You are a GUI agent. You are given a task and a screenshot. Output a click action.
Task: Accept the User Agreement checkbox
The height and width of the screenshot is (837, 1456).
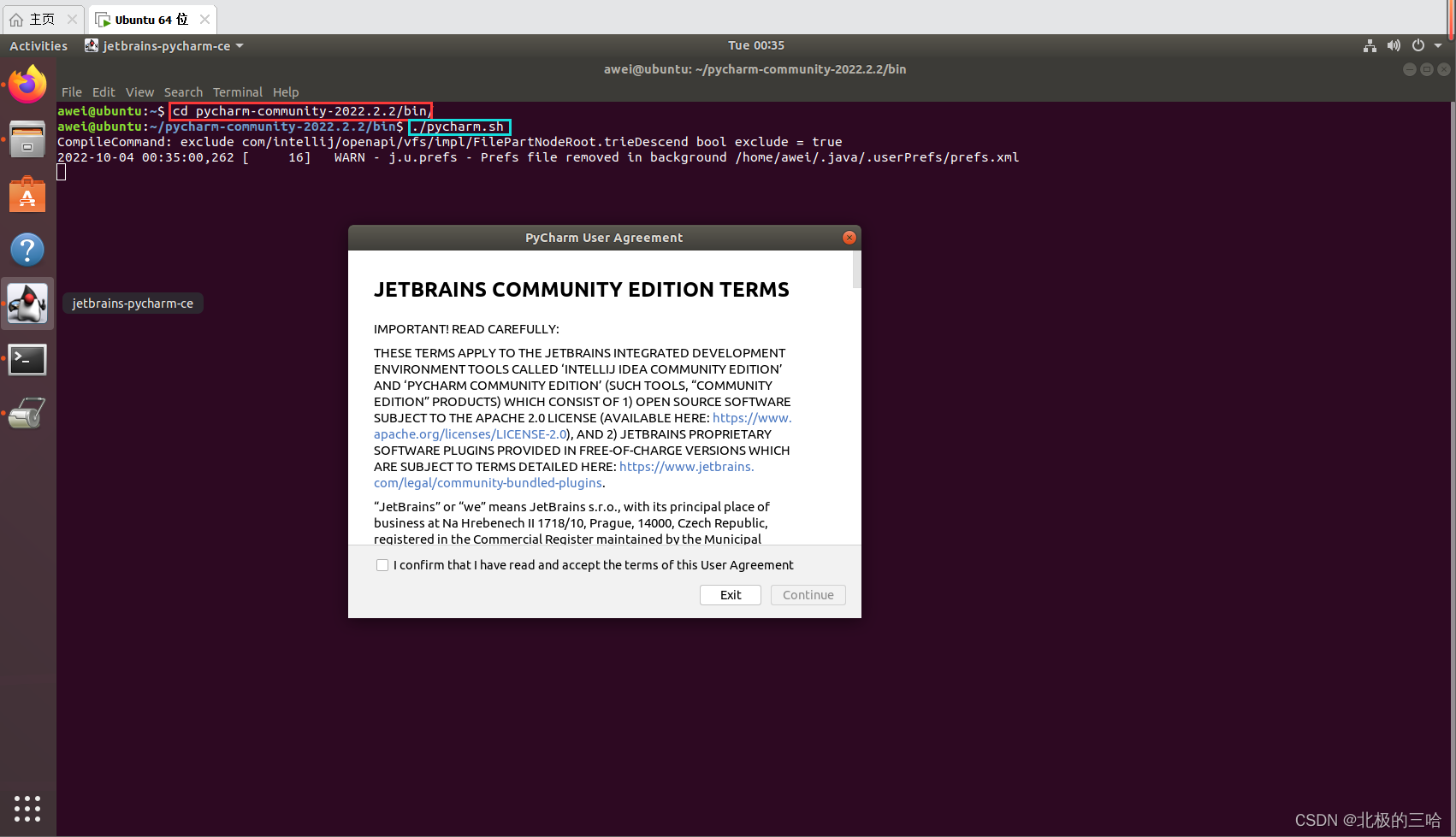(x=382, y=565)
